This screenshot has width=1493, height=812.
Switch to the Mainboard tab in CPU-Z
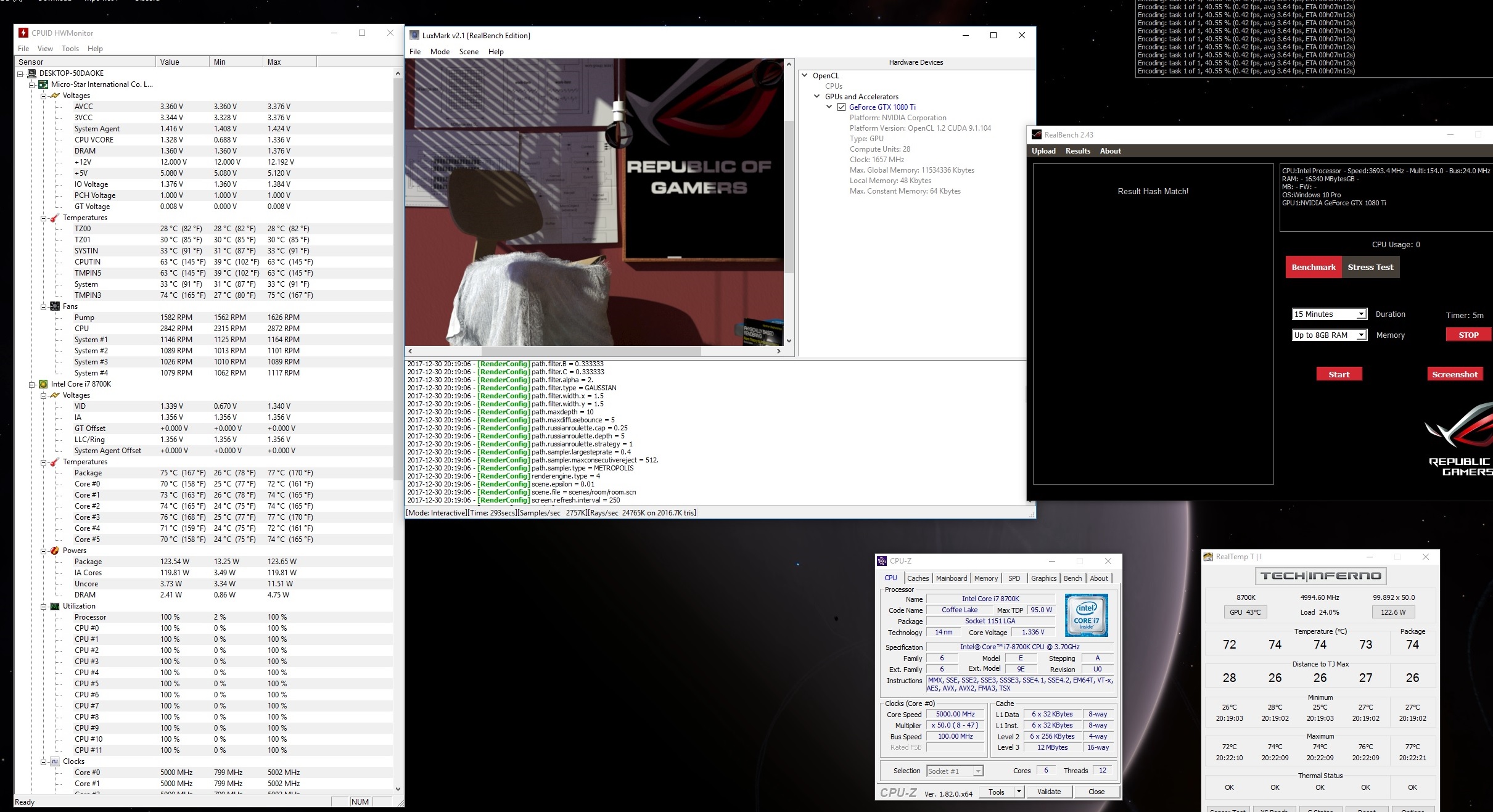951,578
